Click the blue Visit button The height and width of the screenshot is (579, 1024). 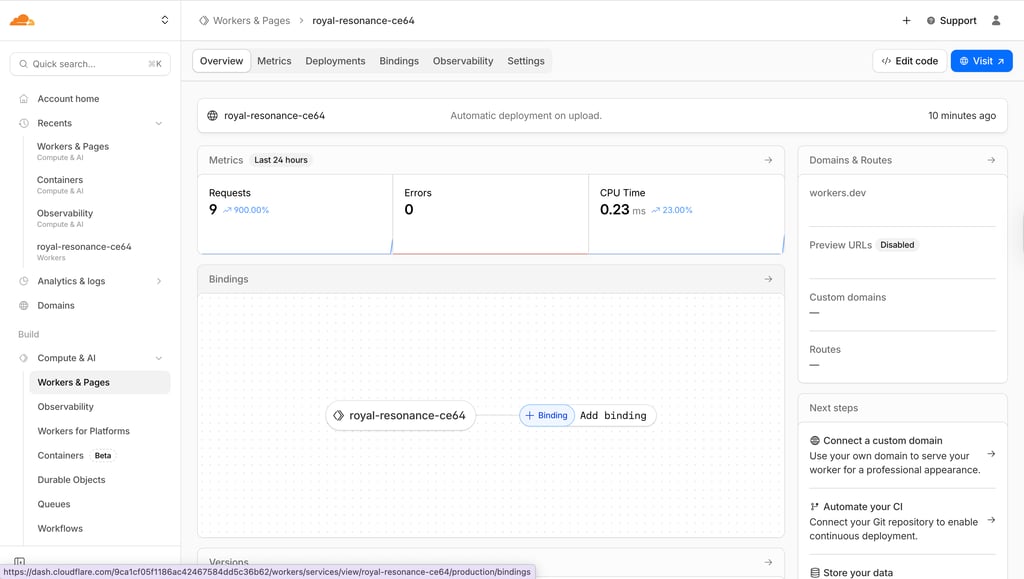coord(982,61)
